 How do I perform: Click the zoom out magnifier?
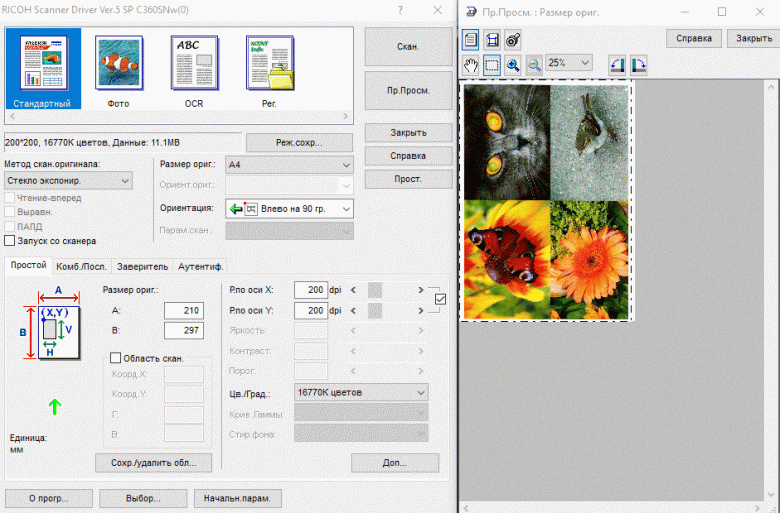[534, 65]
